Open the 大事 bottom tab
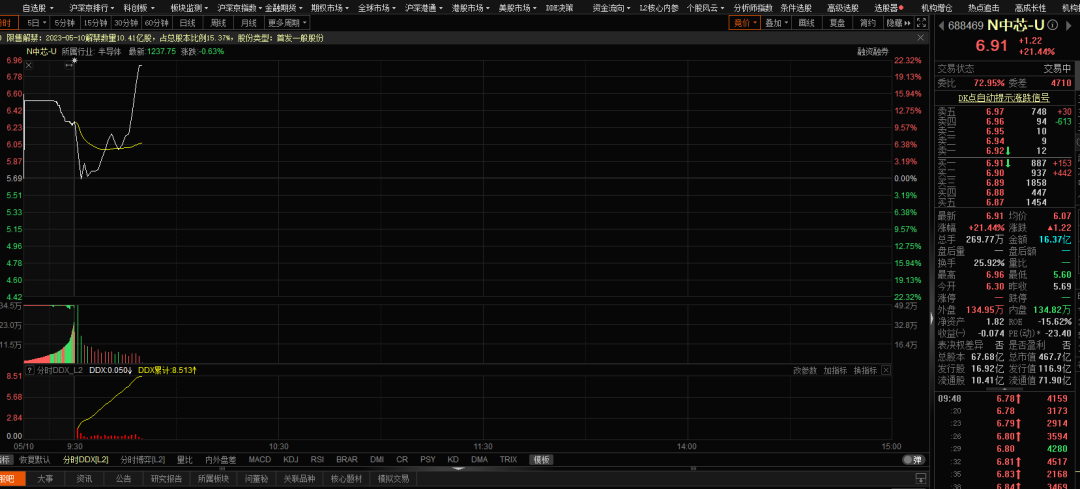This screenshot has height=489, width=1080. tap(45, 478)
